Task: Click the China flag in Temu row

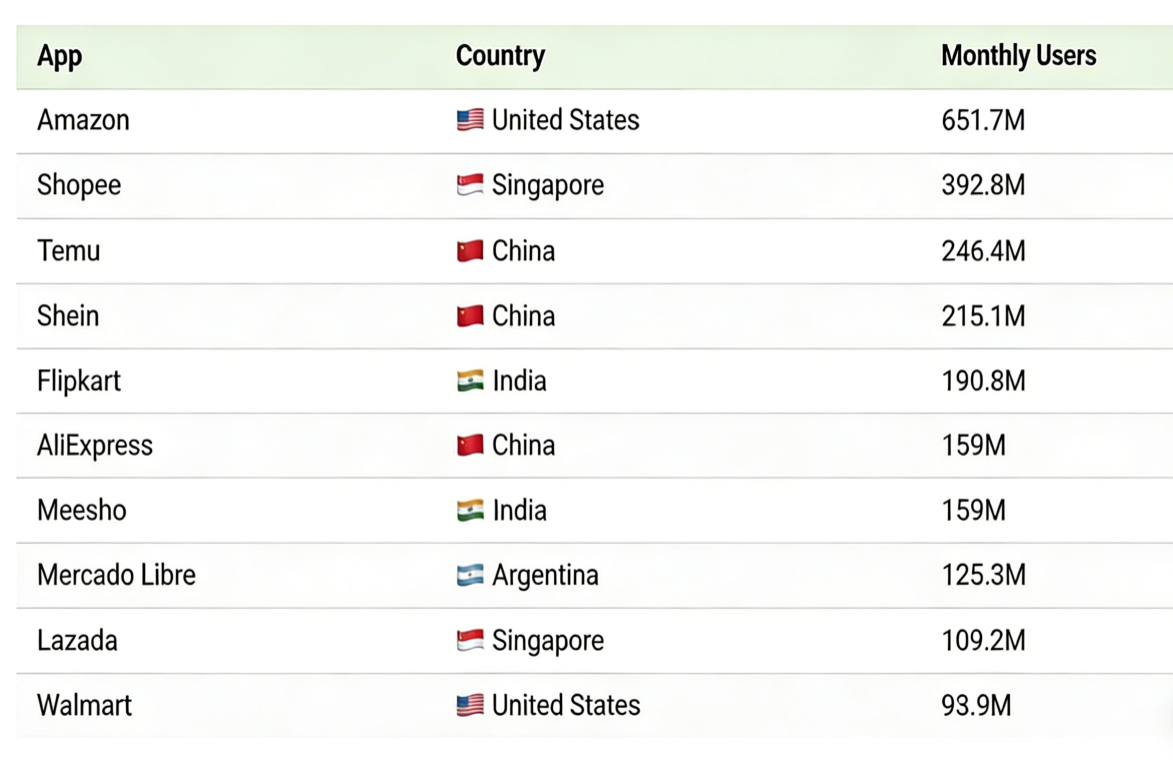Action: [470, 250]
